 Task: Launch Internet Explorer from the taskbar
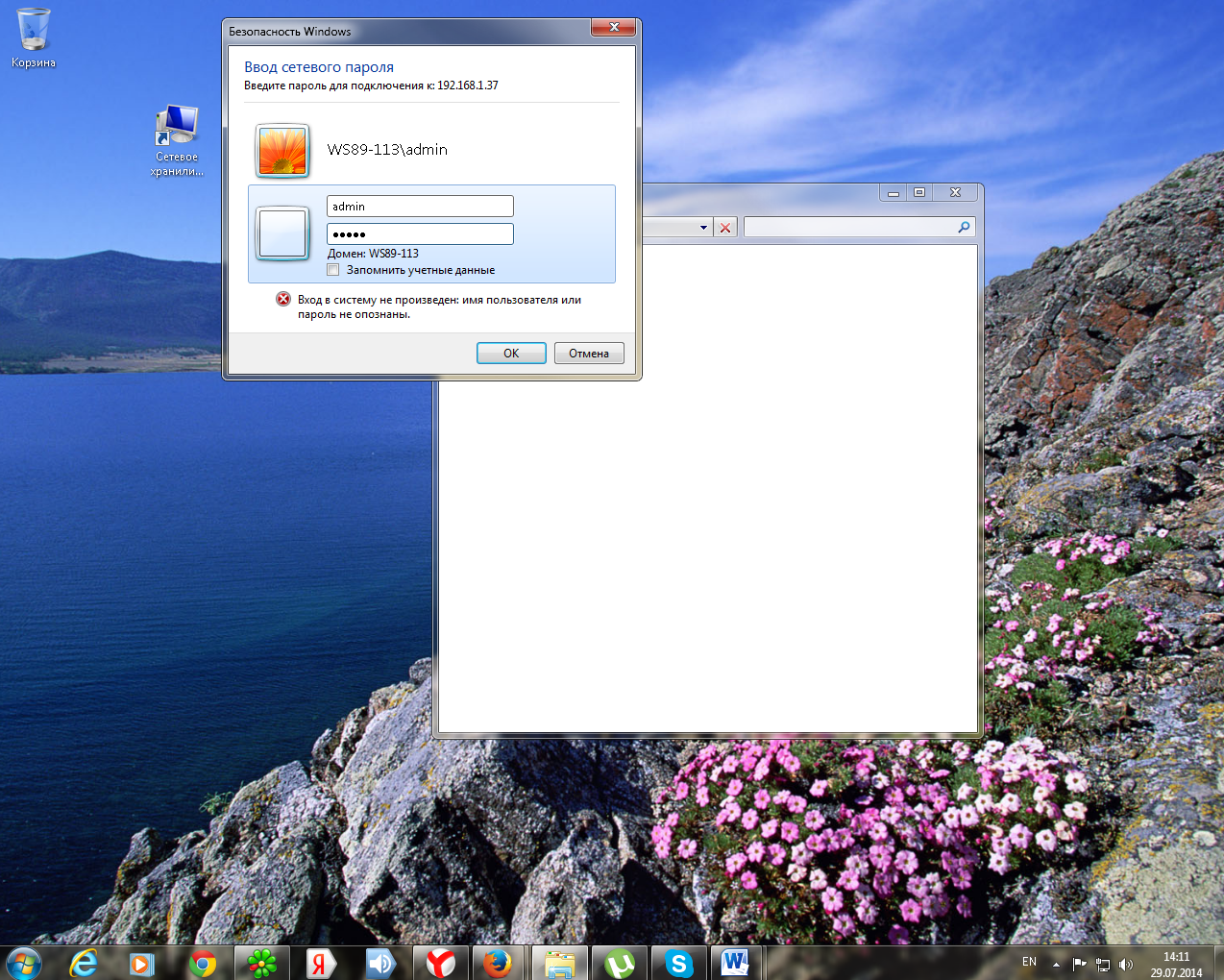pos(85,963)
